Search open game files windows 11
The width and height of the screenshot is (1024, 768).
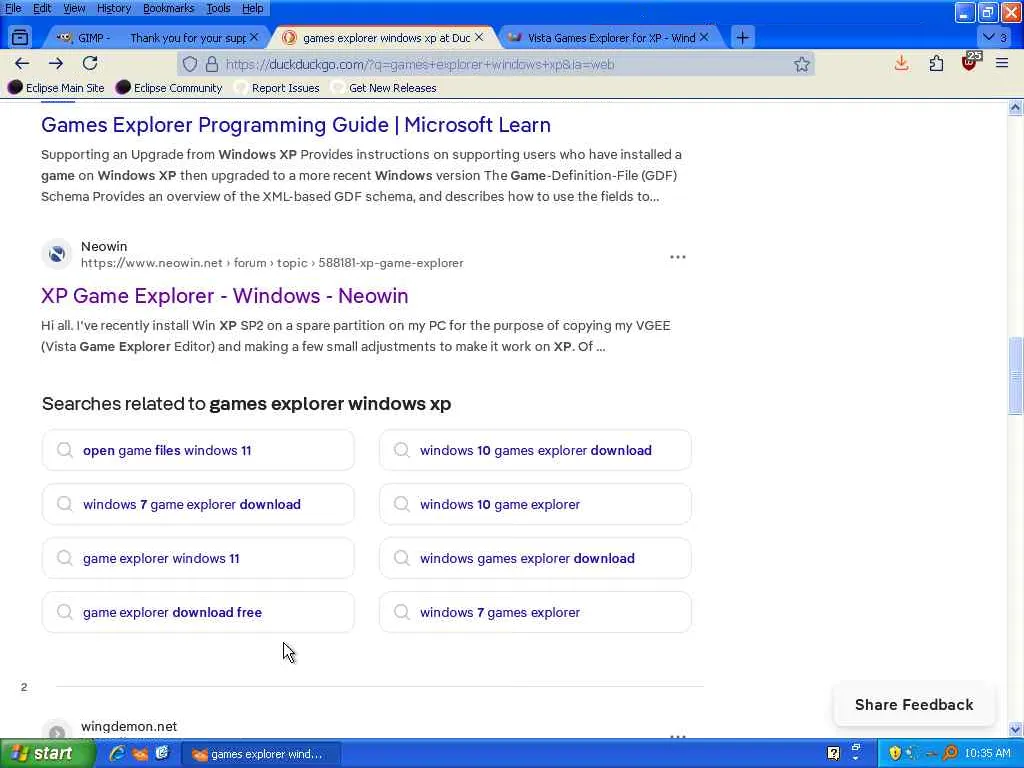(x=198, y=451)
